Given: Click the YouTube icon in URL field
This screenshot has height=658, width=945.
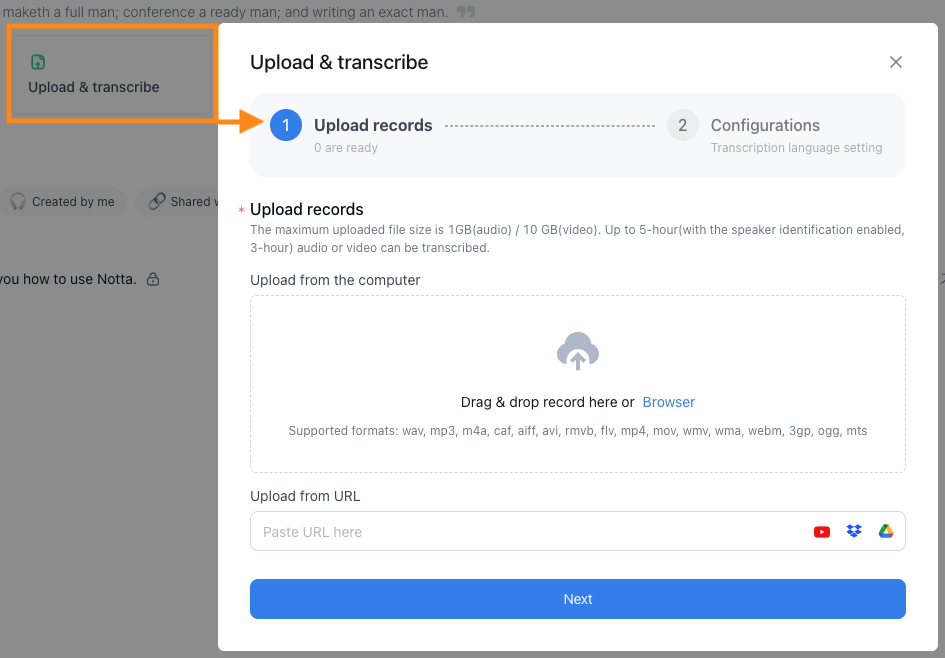Looking at the screenshot, I should 821,531.
